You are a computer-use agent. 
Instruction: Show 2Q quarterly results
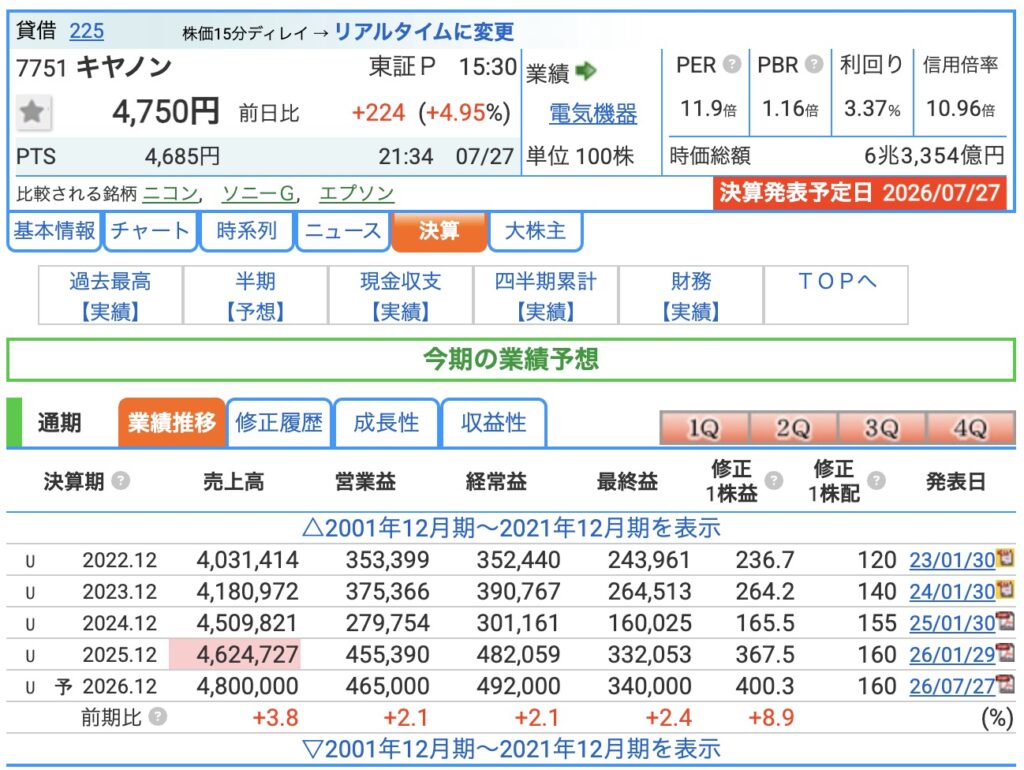click(x=793, y=428)
